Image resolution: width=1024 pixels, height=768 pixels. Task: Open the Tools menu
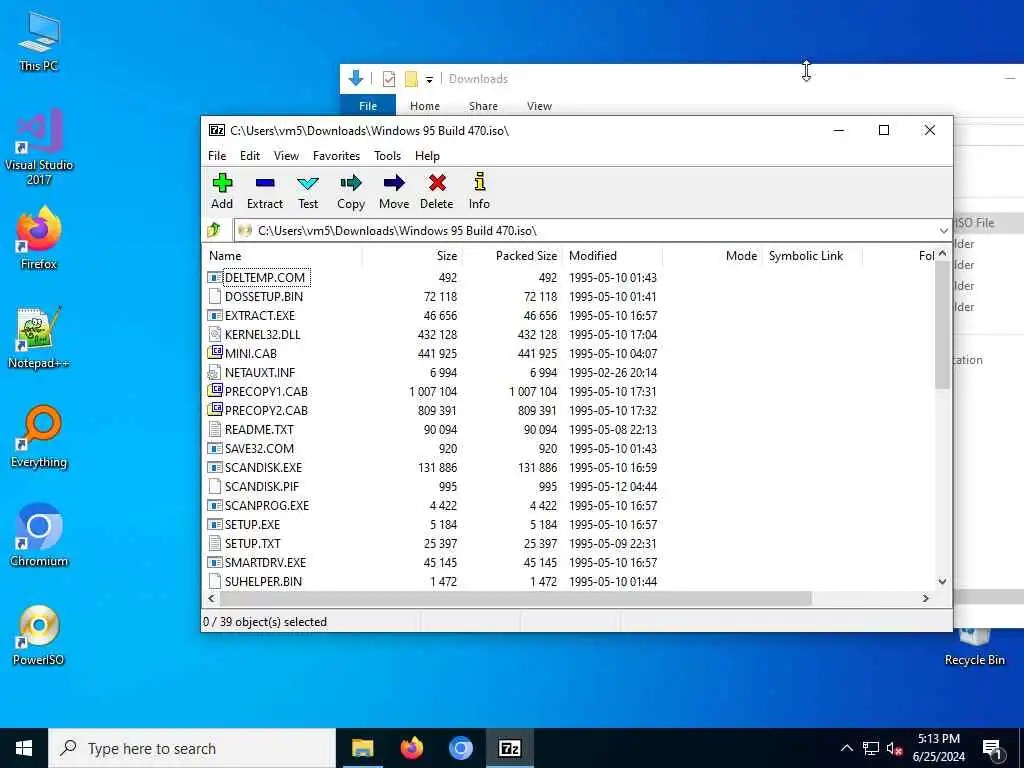point(387,155)
